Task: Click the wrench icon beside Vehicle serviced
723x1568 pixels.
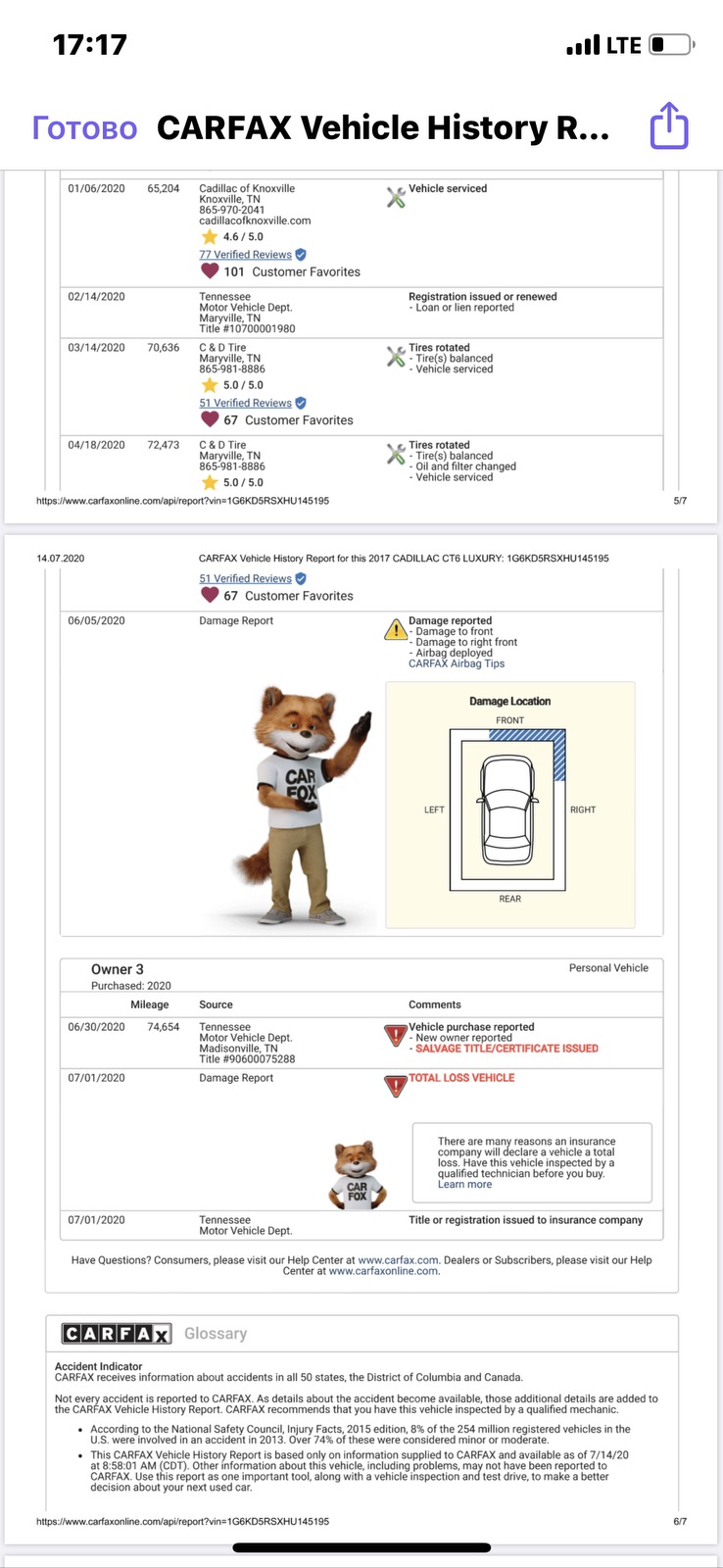Action: click(396, 197)
